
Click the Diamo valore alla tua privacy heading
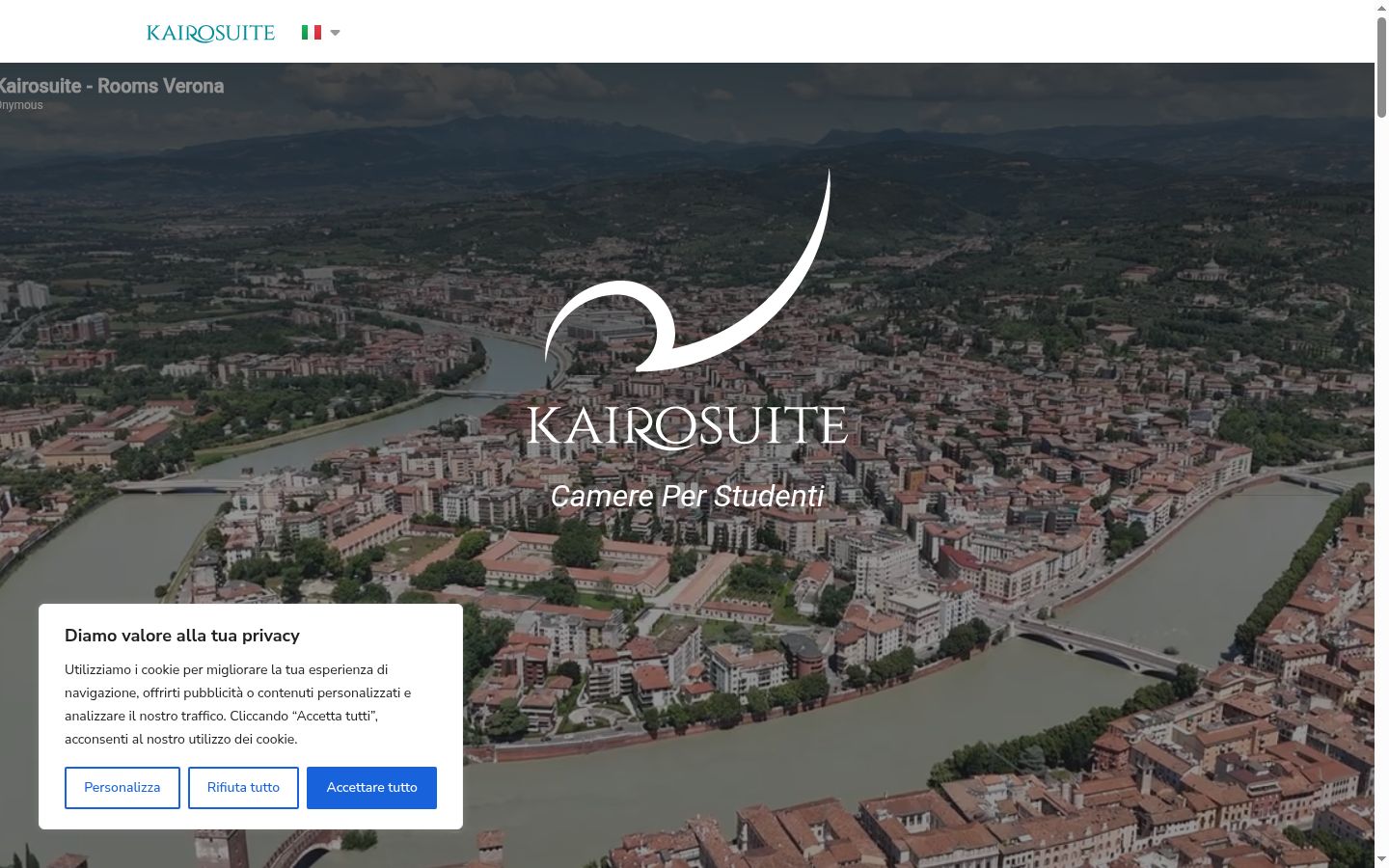[182, 636]
